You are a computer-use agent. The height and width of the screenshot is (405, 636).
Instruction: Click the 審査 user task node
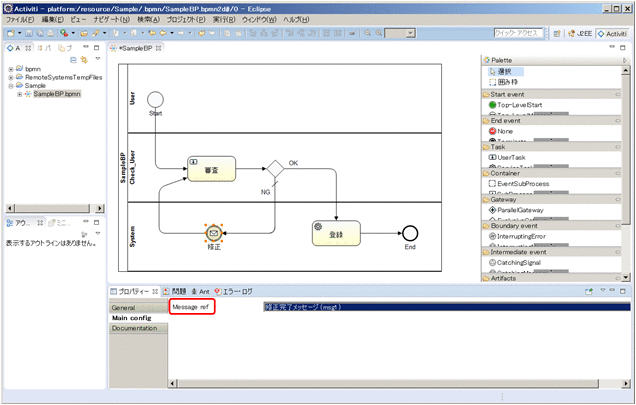tap(211, 171)
